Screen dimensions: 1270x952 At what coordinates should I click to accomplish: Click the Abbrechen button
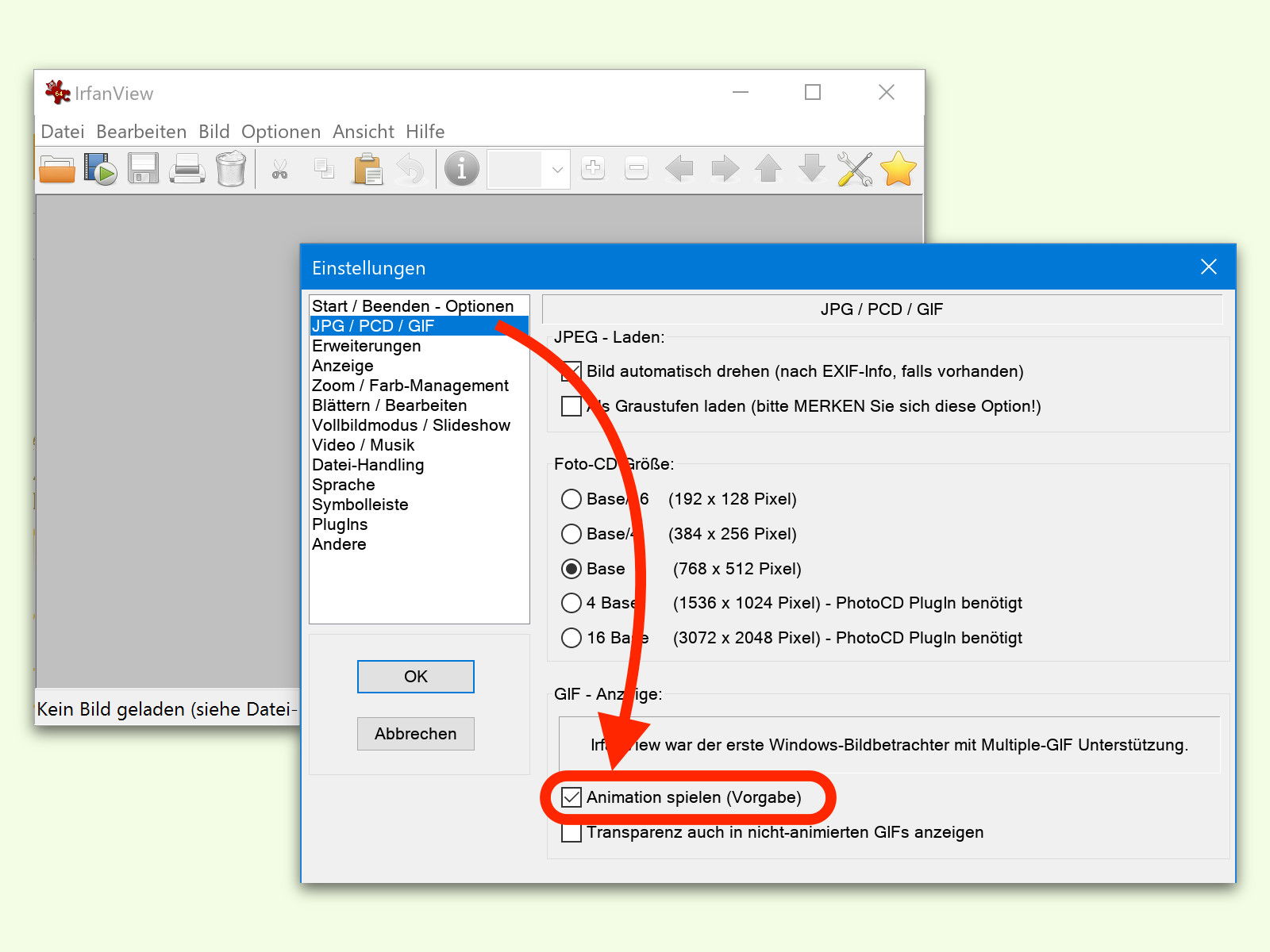[x=416, y=734]
